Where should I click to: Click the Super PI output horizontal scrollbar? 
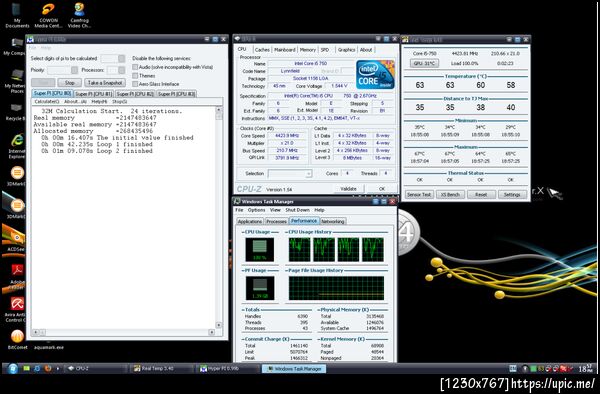tap(124, 332)
